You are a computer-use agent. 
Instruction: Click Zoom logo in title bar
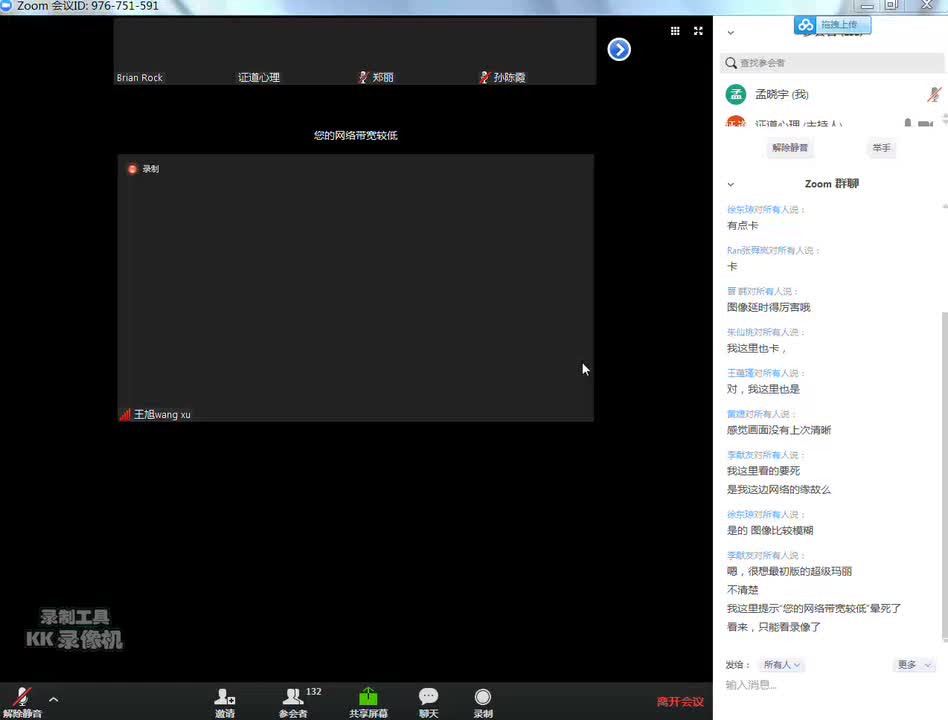[6, 5]
